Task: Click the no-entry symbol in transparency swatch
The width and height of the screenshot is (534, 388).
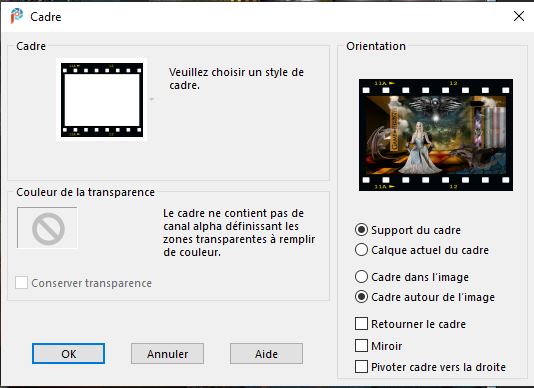Action: pos(48,229)
